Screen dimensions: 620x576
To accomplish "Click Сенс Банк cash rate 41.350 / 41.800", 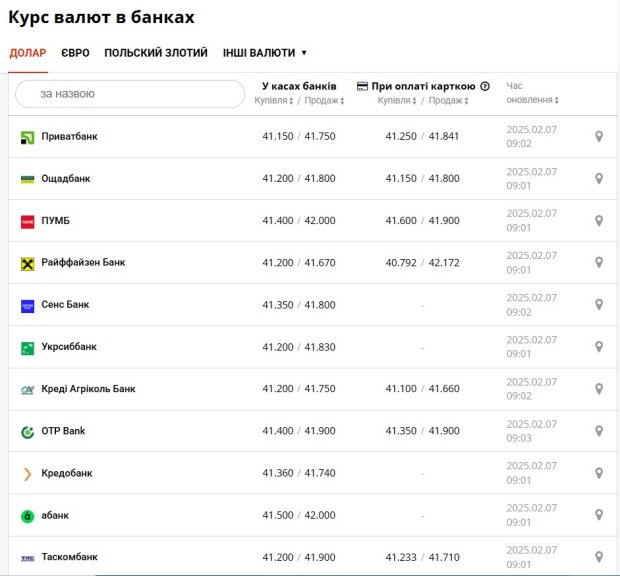I will tap(299, 305).
